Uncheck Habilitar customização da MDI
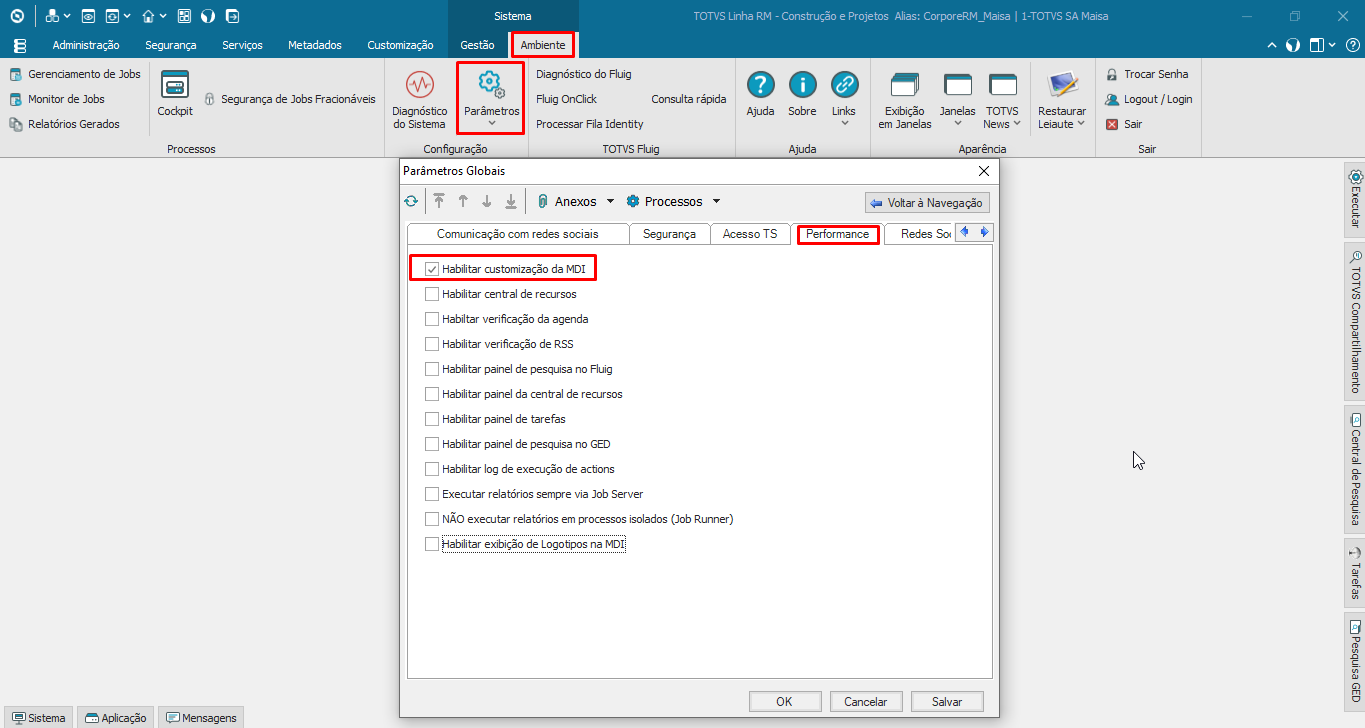 coord(432,269)
